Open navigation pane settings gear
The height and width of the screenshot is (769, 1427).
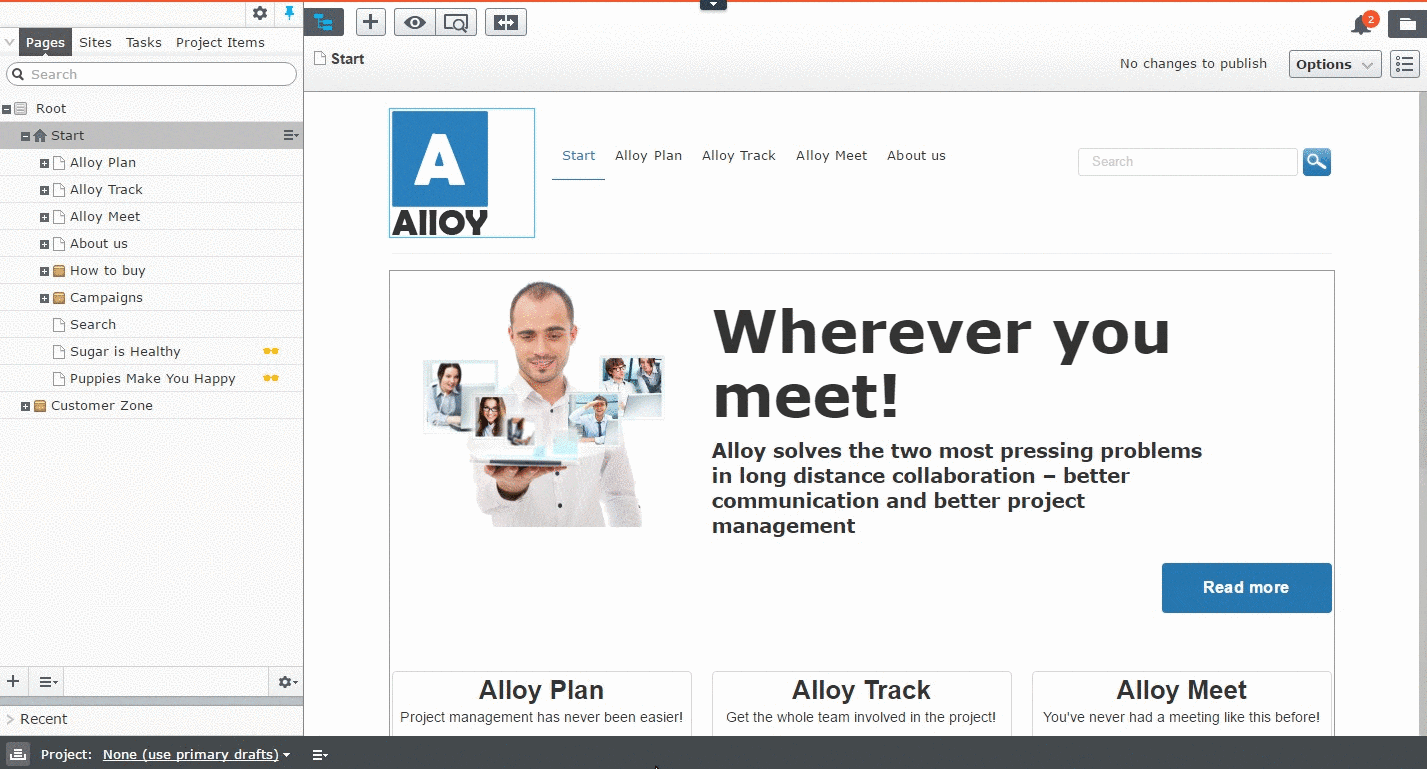coord(260,13)
